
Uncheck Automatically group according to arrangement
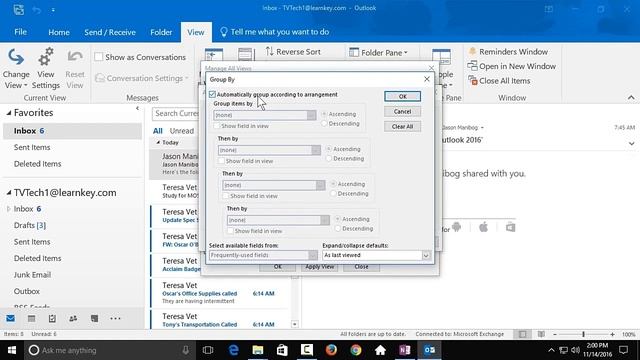212,94
